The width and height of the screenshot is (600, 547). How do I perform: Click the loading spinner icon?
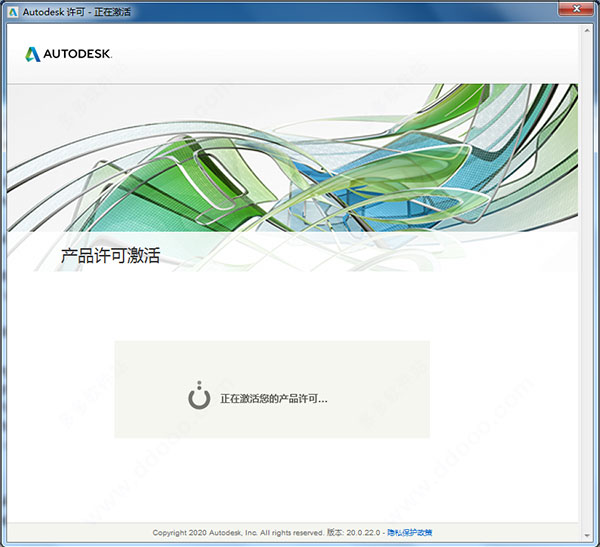(x=199, y=395)
